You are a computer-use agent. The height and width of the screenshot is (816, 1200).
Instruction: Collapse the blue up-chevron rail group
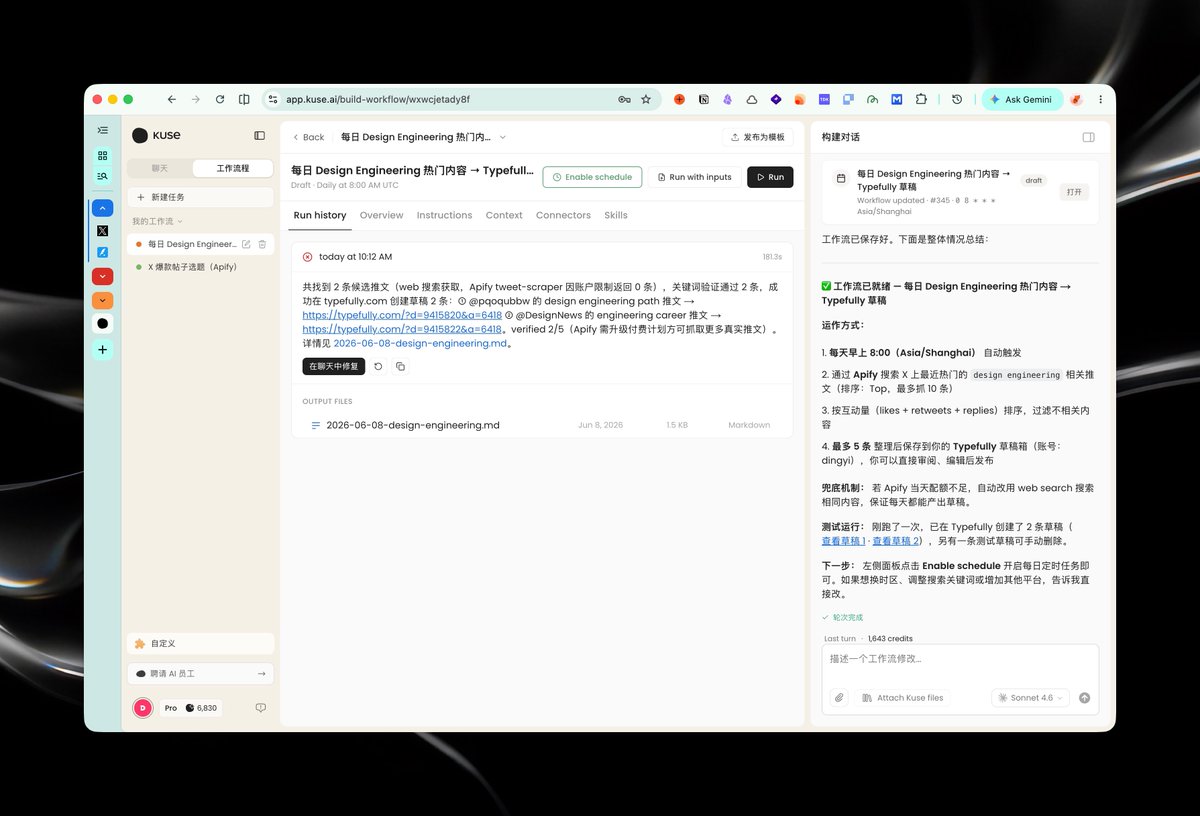(x=102, y=208)
